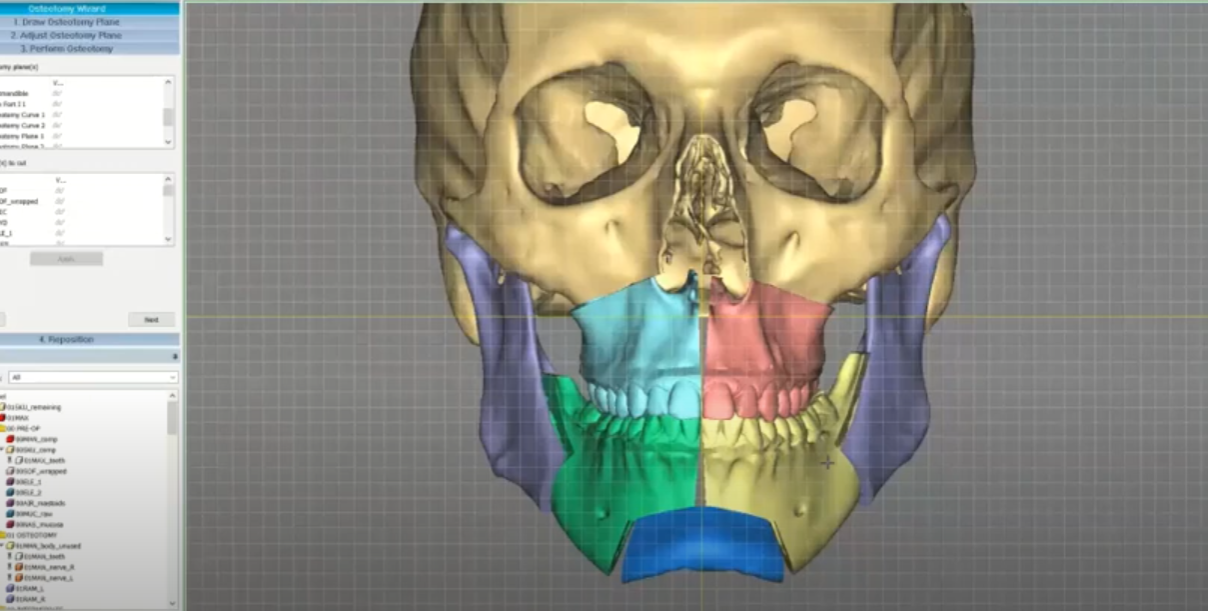Click the 01SKU_remaining object icon
The image size is (1208, 611).
pos(5,407)
